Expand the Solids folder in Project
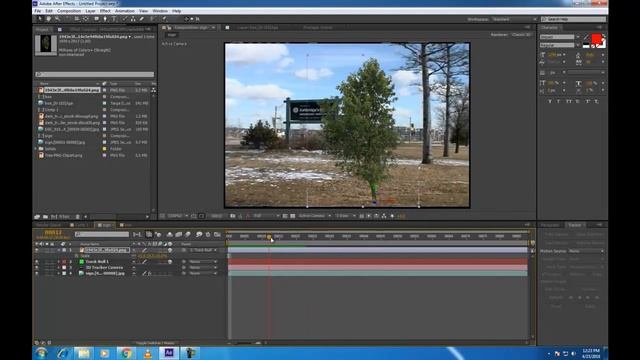Screen dimensions: 640x360 pos(36,149)
